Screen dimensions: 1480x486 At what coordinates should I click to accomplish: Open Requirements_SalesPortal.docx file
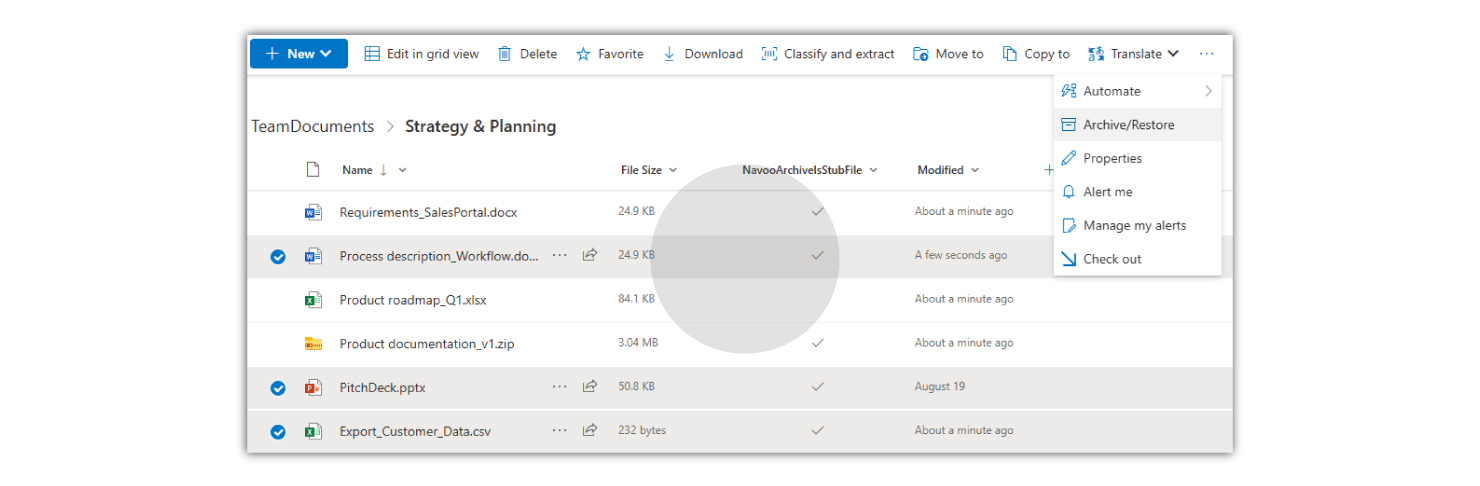pyautogui.click(x=428, y=212)
